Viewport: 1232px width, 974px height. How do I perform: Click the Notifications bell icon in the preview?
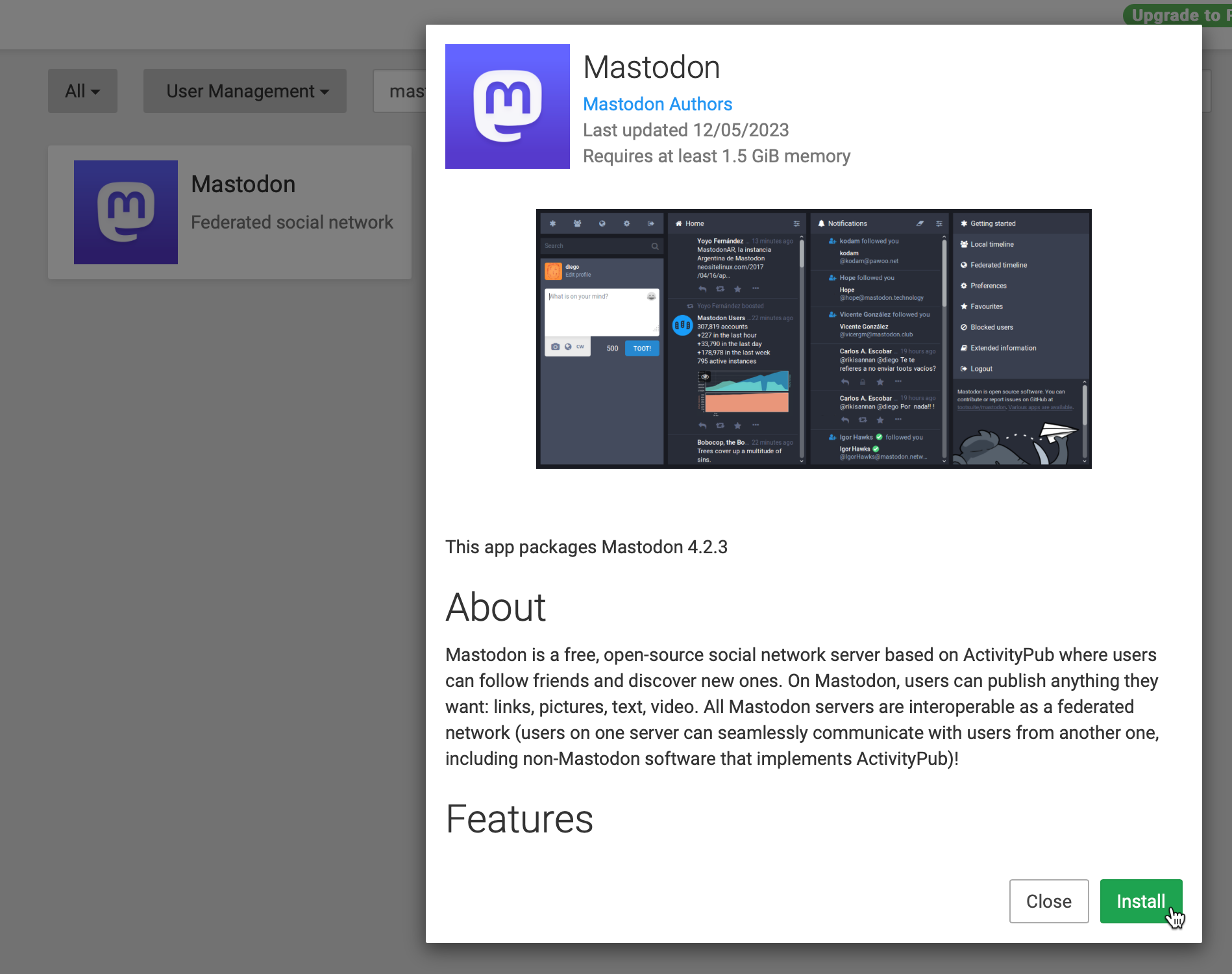click(821, 223)
